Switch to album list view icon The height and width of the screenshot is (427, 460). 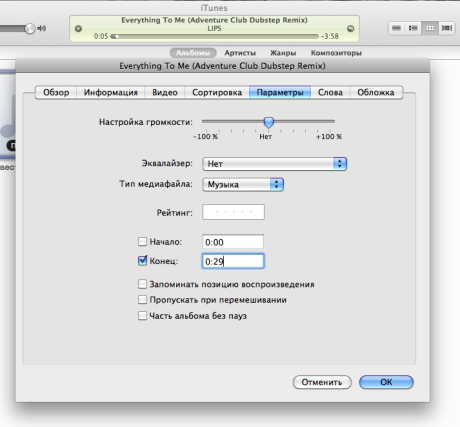[x=413, y=28]
